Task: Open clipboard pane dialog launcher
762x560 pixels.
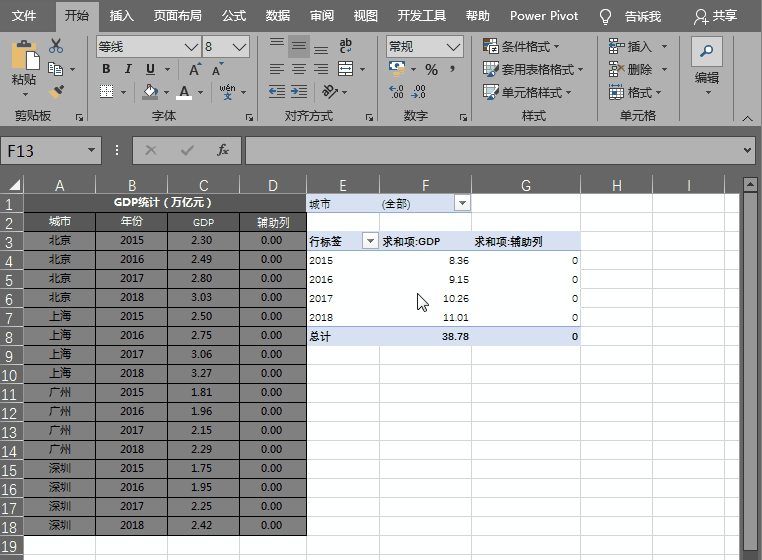Action: (x=79, y=117)
